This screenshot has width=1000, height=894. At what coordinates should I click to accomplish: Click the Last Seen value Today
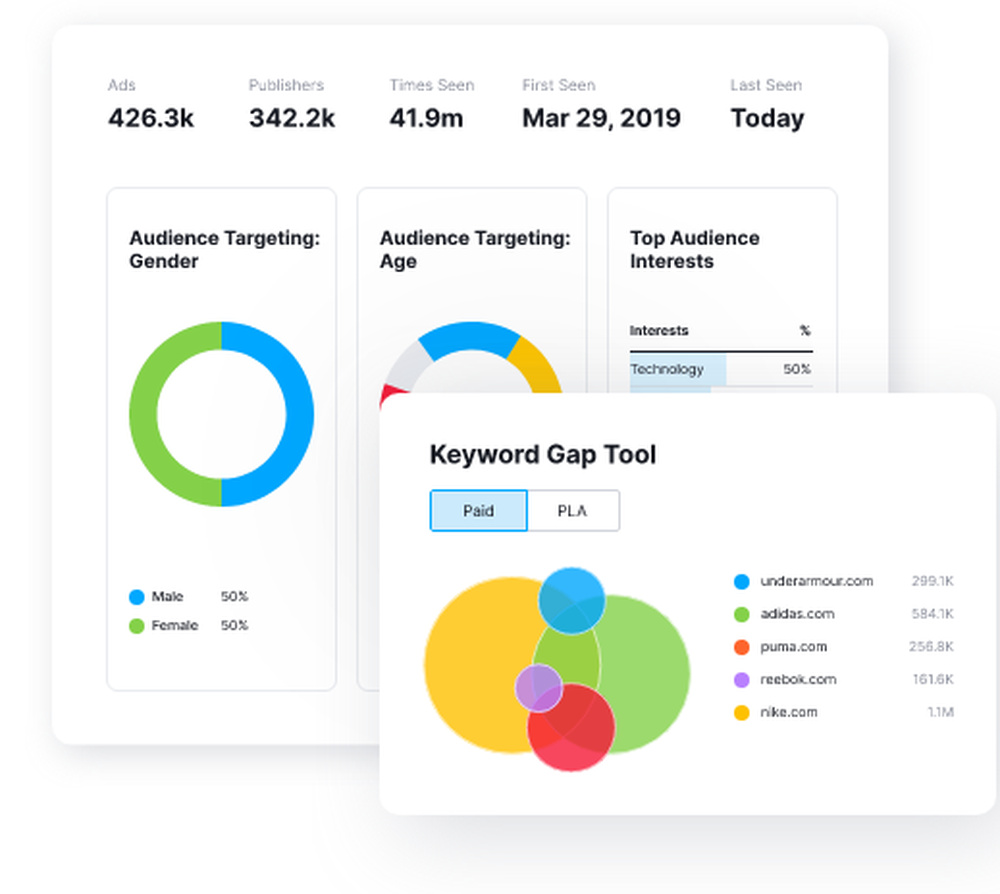coord(767,118)
